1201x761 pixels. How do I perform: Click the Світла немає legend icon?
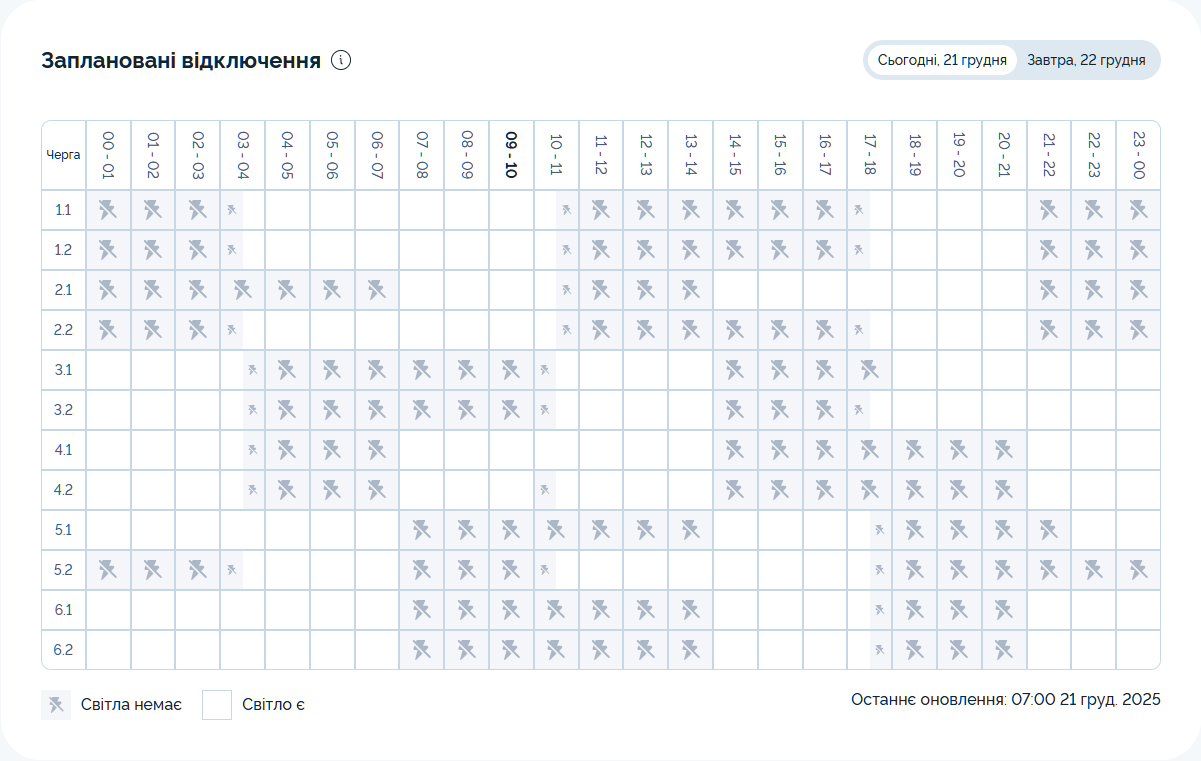click(56, 705)
